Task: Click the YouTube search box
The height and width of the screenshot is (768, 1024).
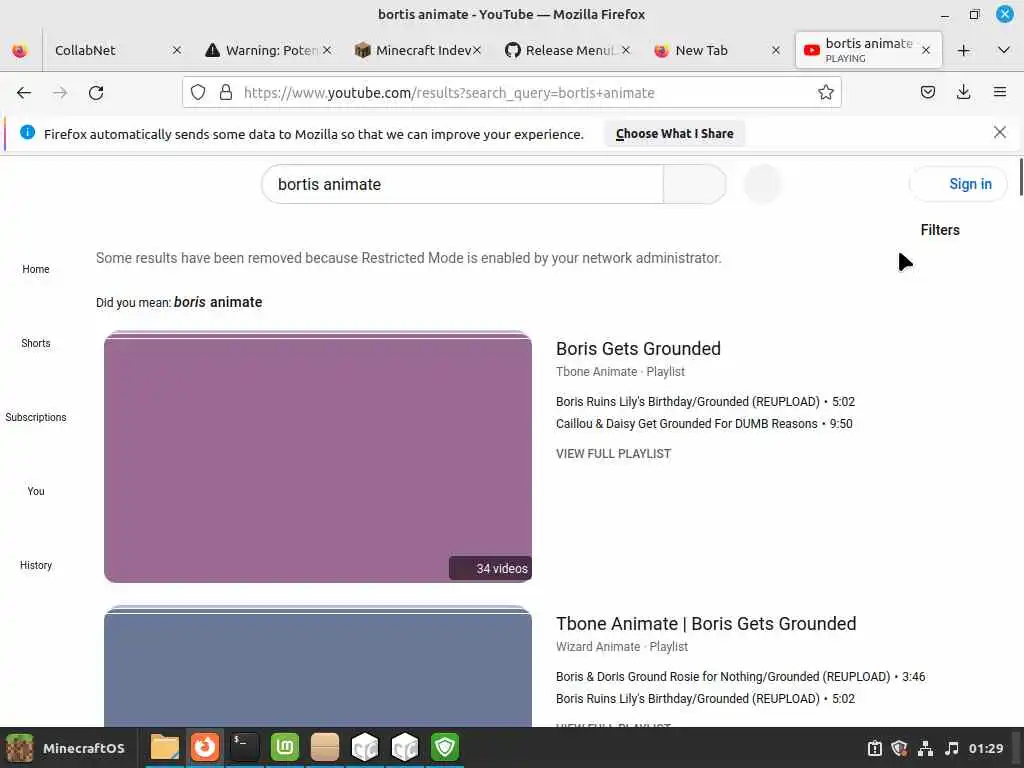Action: [x=462, y=184]
